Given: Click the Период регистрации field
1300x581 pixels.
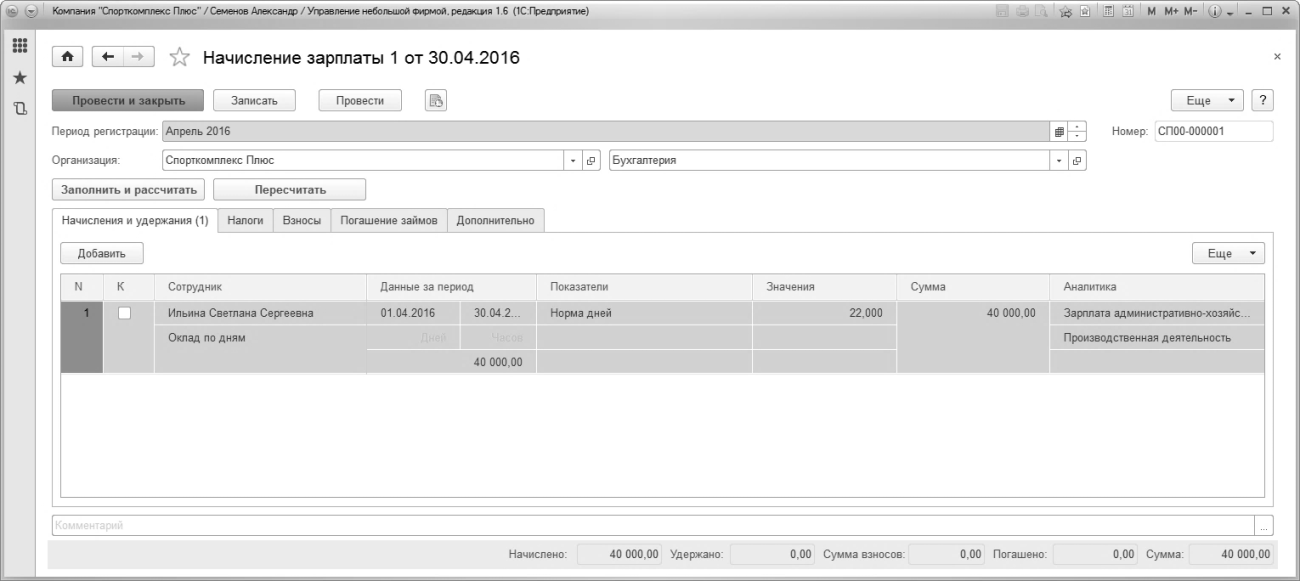Looking at the screenshot, I should (606, 131).
